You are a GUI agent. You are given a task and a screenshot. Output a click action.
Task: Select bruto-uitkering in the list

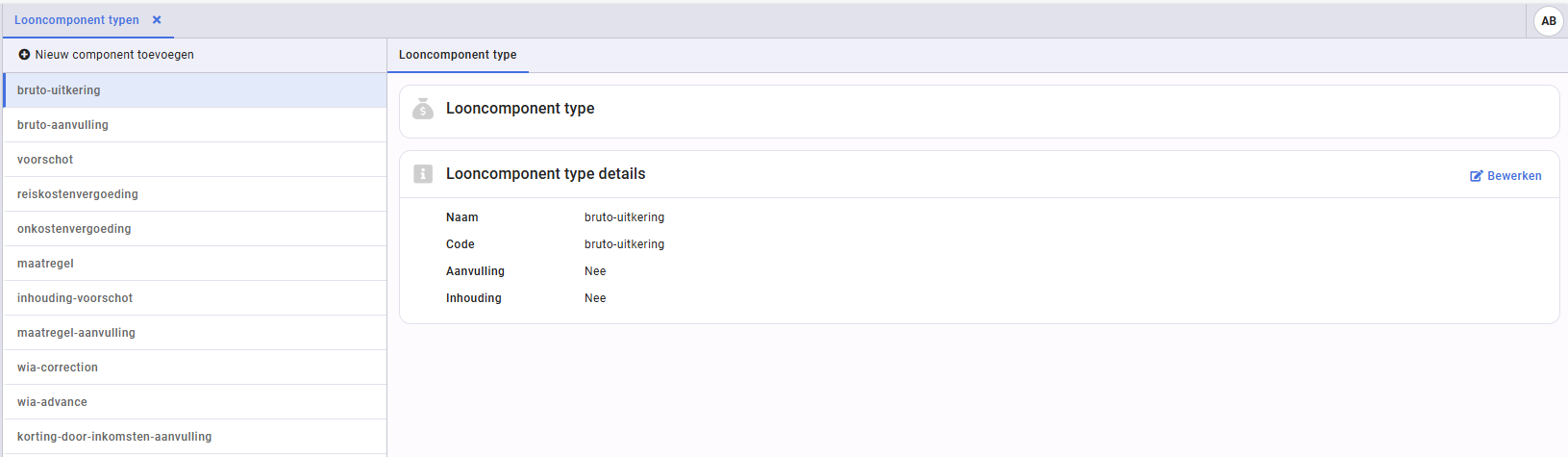click(59, 90)
